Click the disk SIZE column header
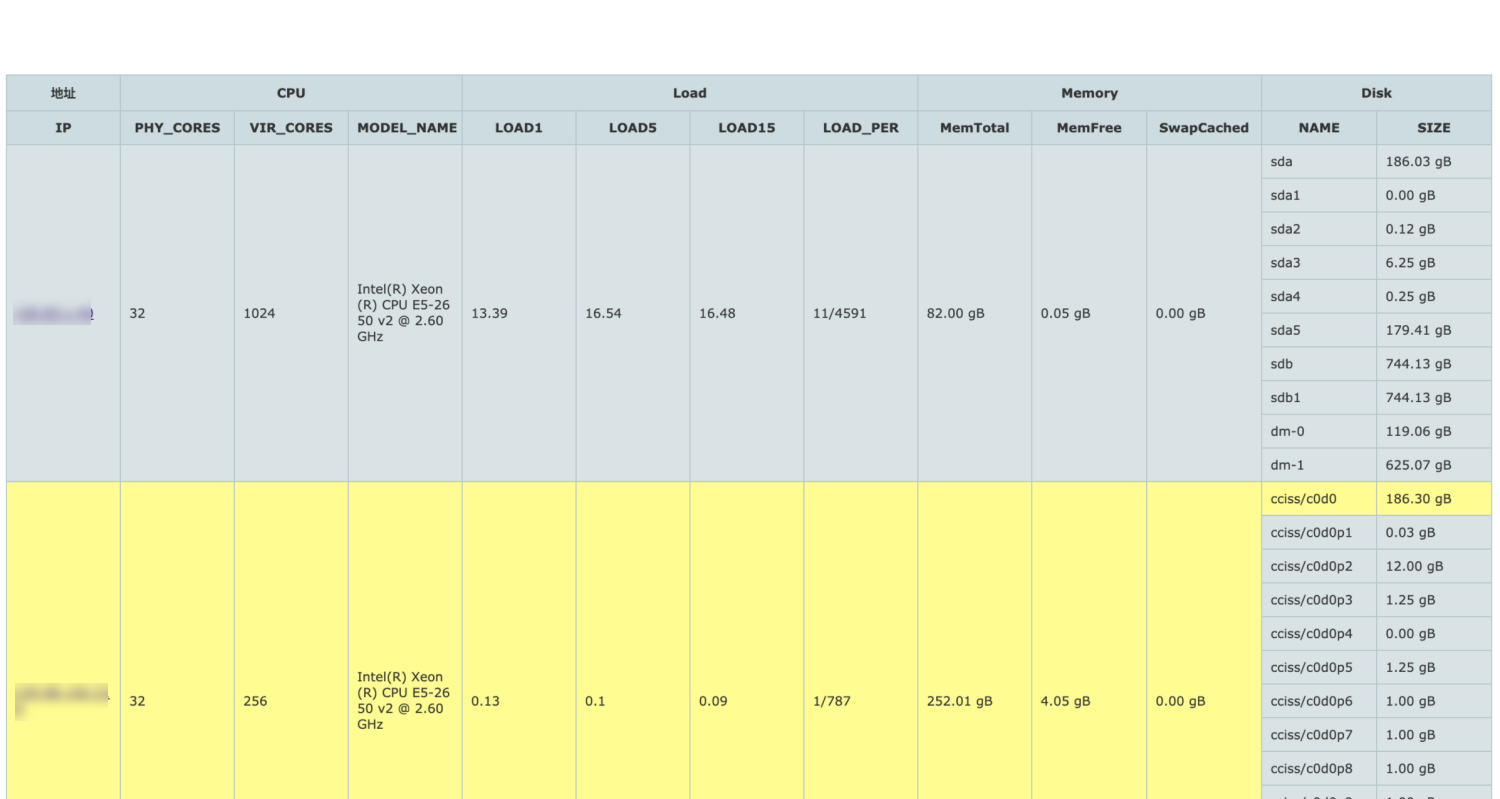The height and width of the screenshot is (799, 1500). click(1434, 128)
